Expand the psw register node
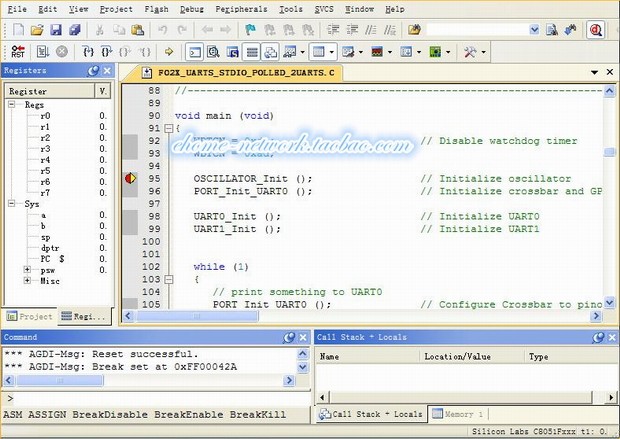Image resolution: width=620 pixels, height=439 pixels. point(27,270)
